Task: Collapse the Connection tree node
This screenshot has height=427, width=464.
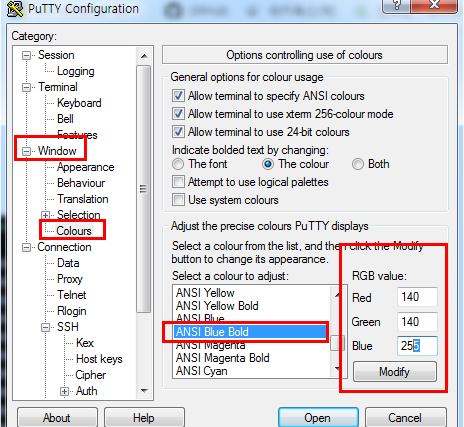Action: click(26, 247)
